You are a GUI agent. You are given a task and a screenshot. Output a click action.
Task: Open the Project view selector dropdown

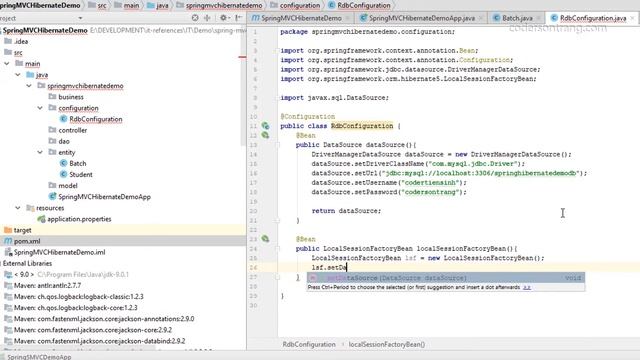tap(80, 18)
